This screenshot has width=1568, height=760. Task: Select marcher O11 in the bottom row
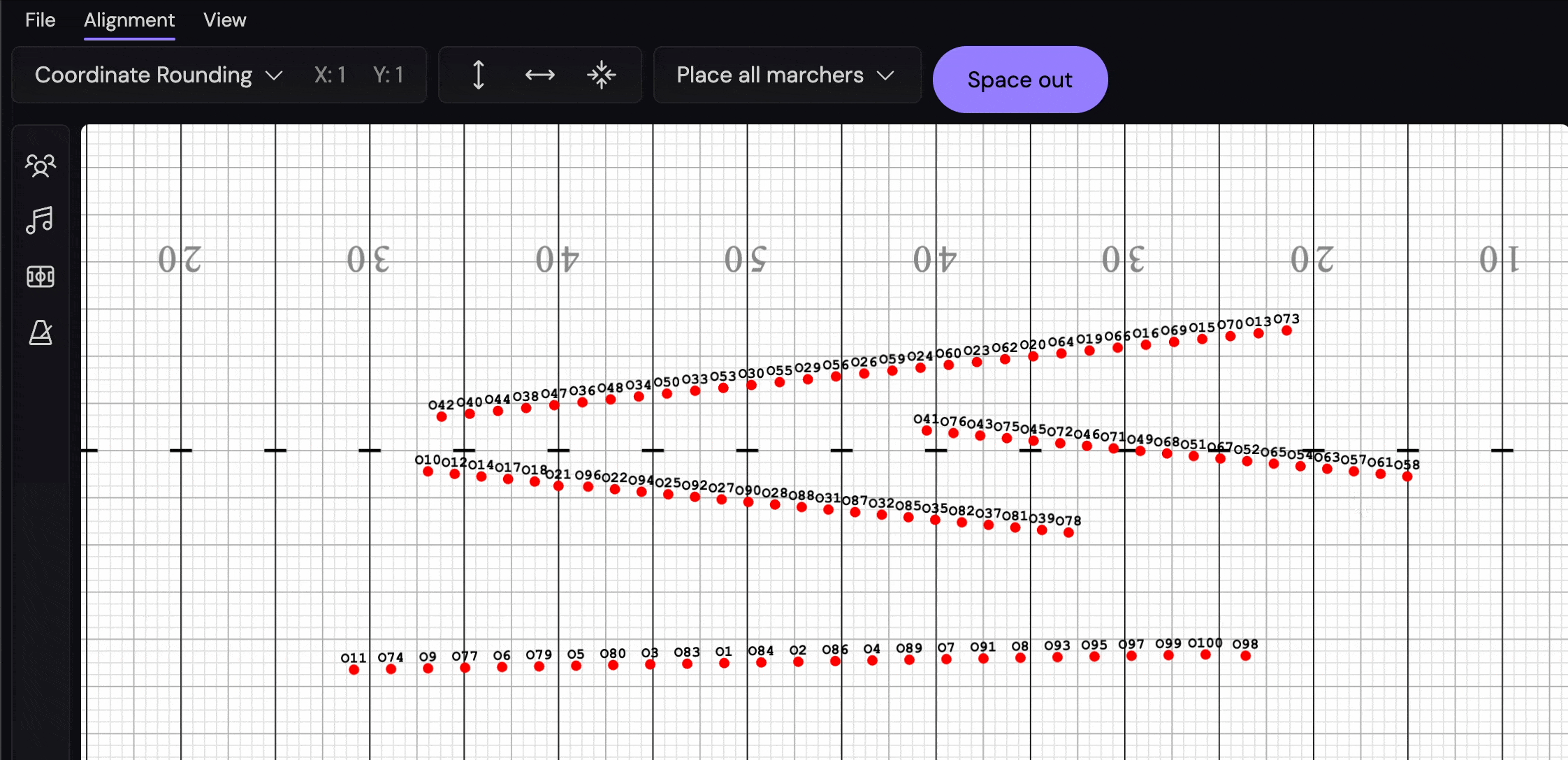[354, 668]
